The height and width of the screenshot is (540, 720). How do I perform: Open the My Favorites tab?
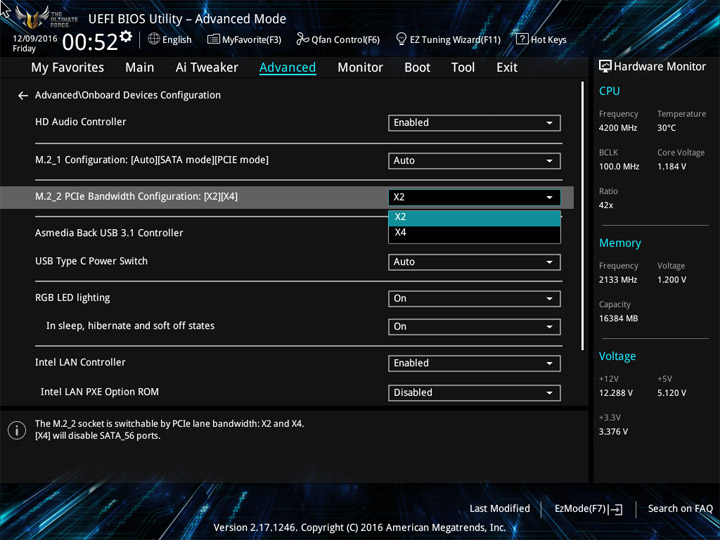click(68, 68)
